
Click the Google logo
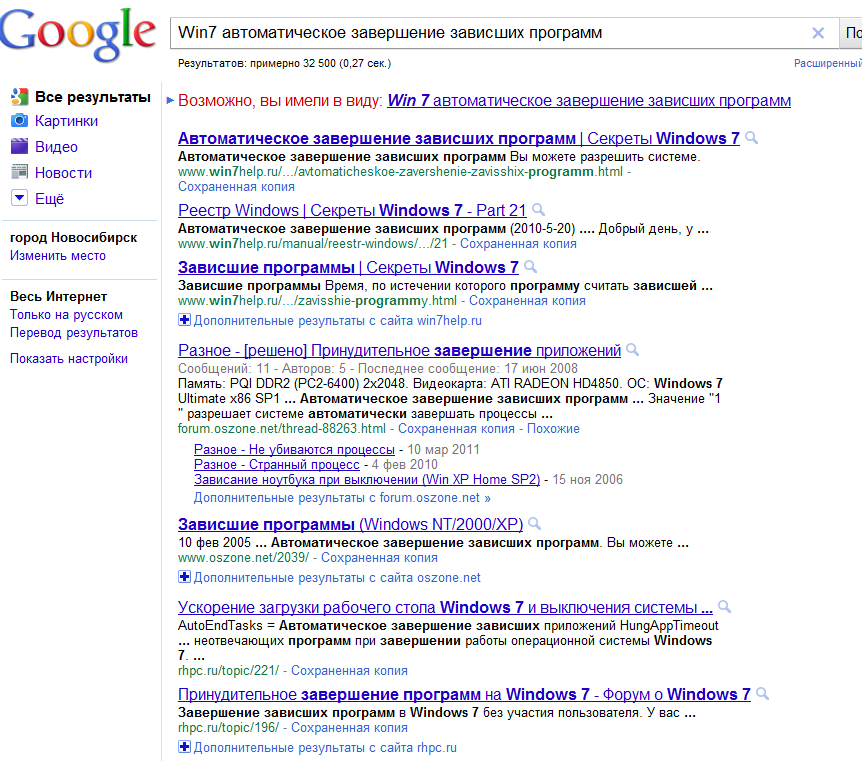tap(78, 34)
